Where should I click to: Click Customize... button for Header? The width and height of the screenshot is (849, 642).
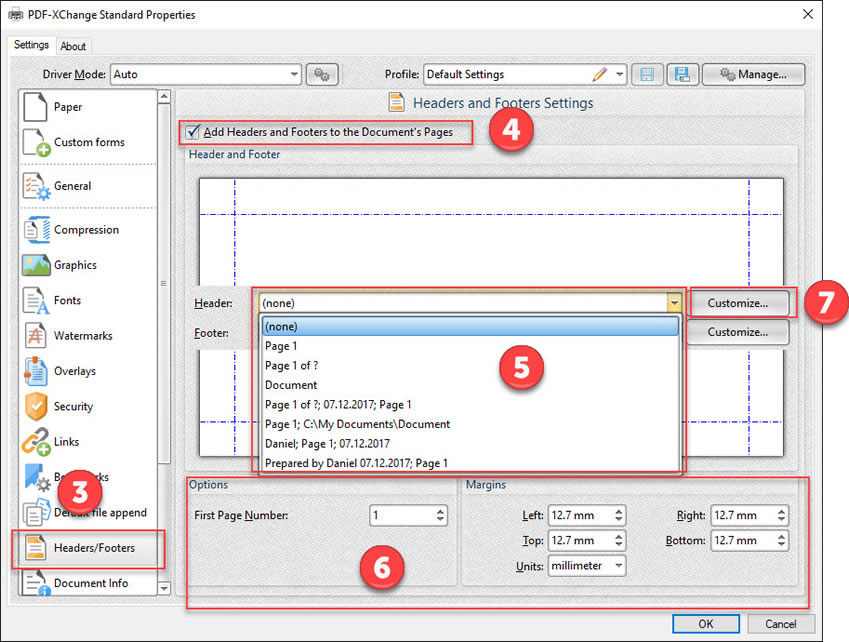(x=737, y=303)
